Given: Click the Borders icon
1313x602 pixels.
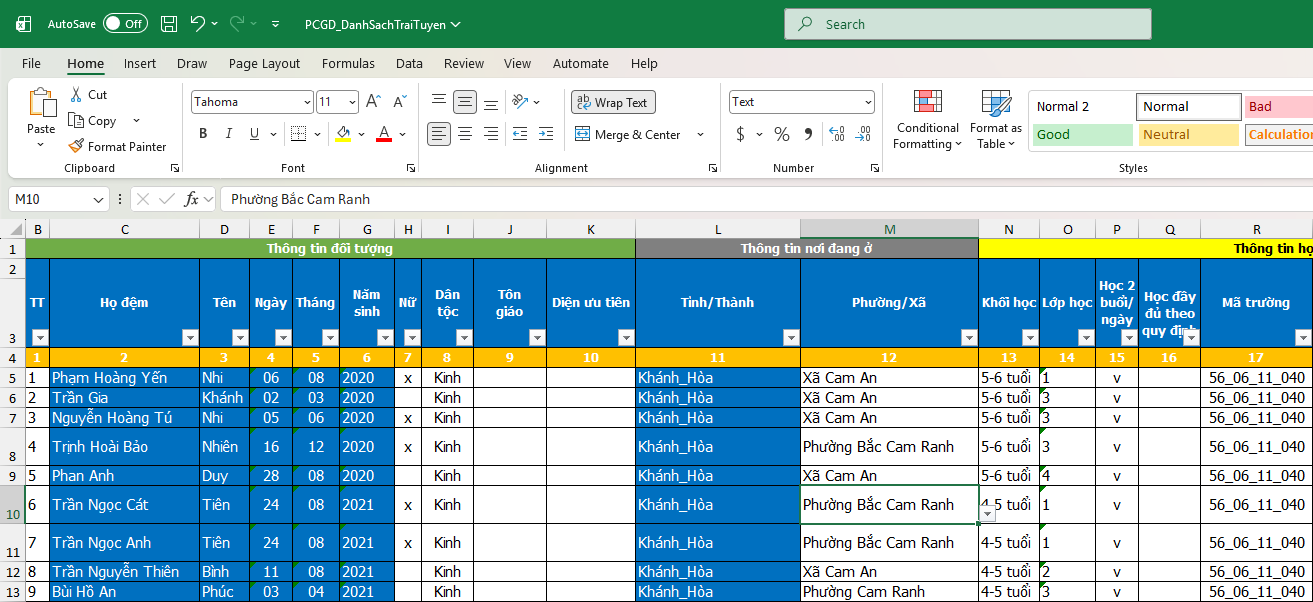Looking at the screenshot, I should pyautogui.click(x=301, y=134).
